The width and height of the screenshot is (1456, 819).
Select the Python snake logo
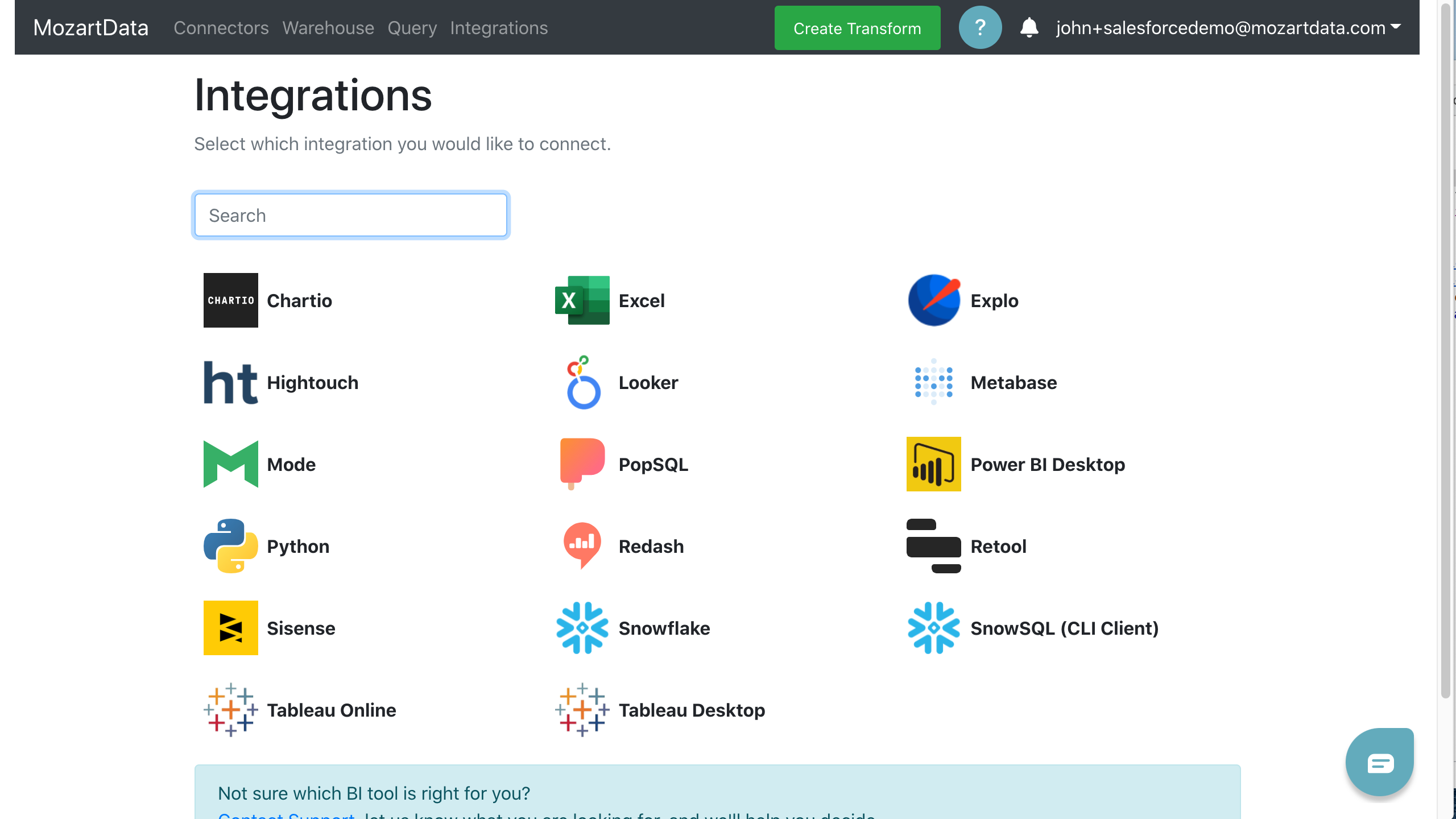pyautogui.click(x=230, y=546)
